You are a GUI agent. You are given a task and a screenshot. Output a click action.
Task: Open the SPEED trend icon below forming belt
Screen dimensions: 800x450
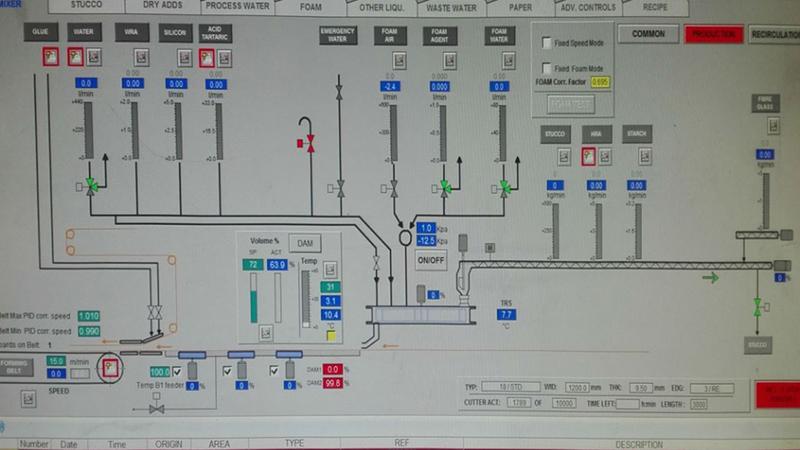click(x=28, y=398)
